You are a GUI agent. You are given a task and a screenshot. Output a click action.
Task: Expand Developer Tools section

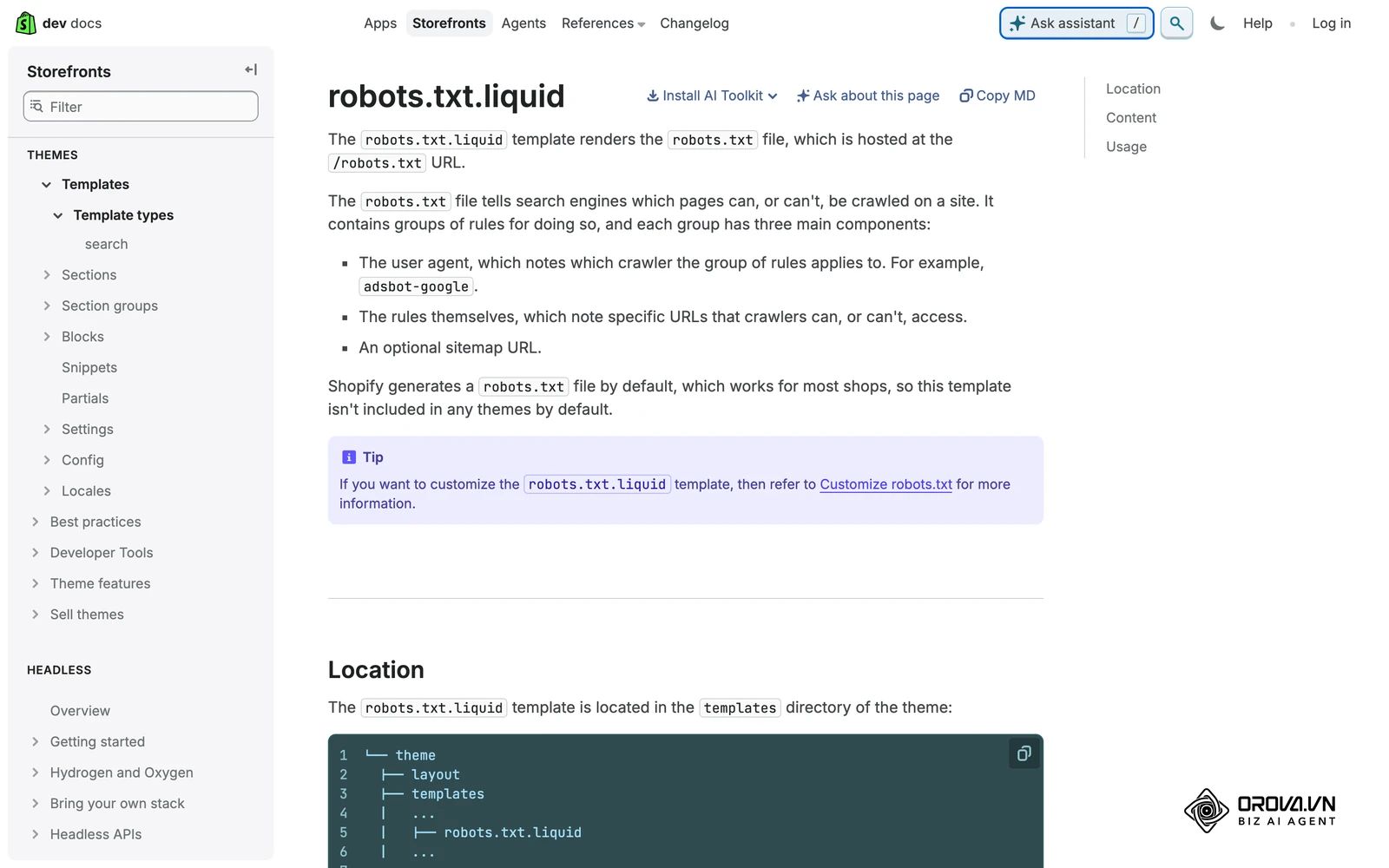pyautogui.click(x=36, y=553)
